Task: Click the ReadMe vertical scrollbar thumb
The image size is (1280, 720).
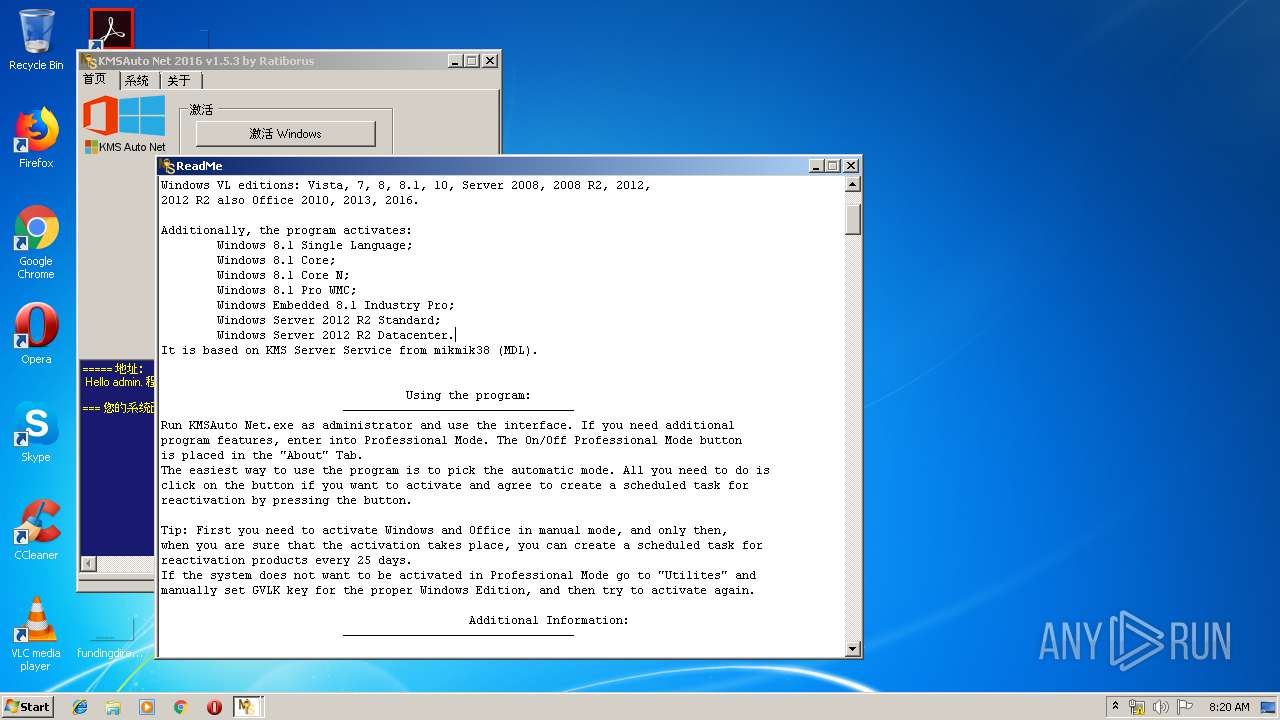Action: click(853, 220)
